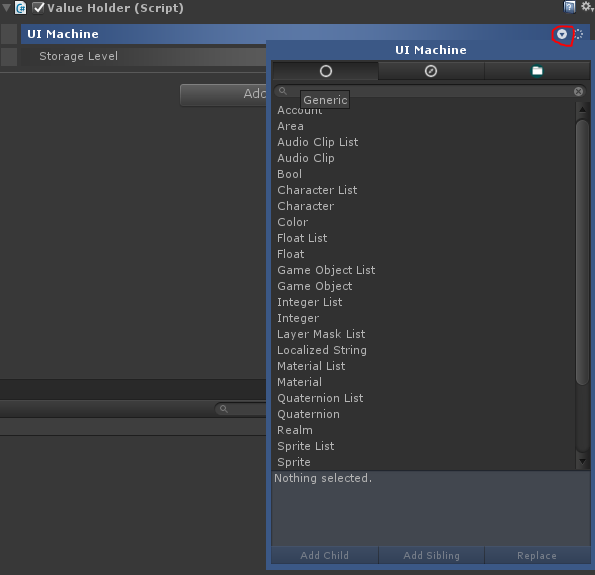The image size is (595, 575).
Task: Click the type list vertical scrollbar thumb
Action: (582, 252)
